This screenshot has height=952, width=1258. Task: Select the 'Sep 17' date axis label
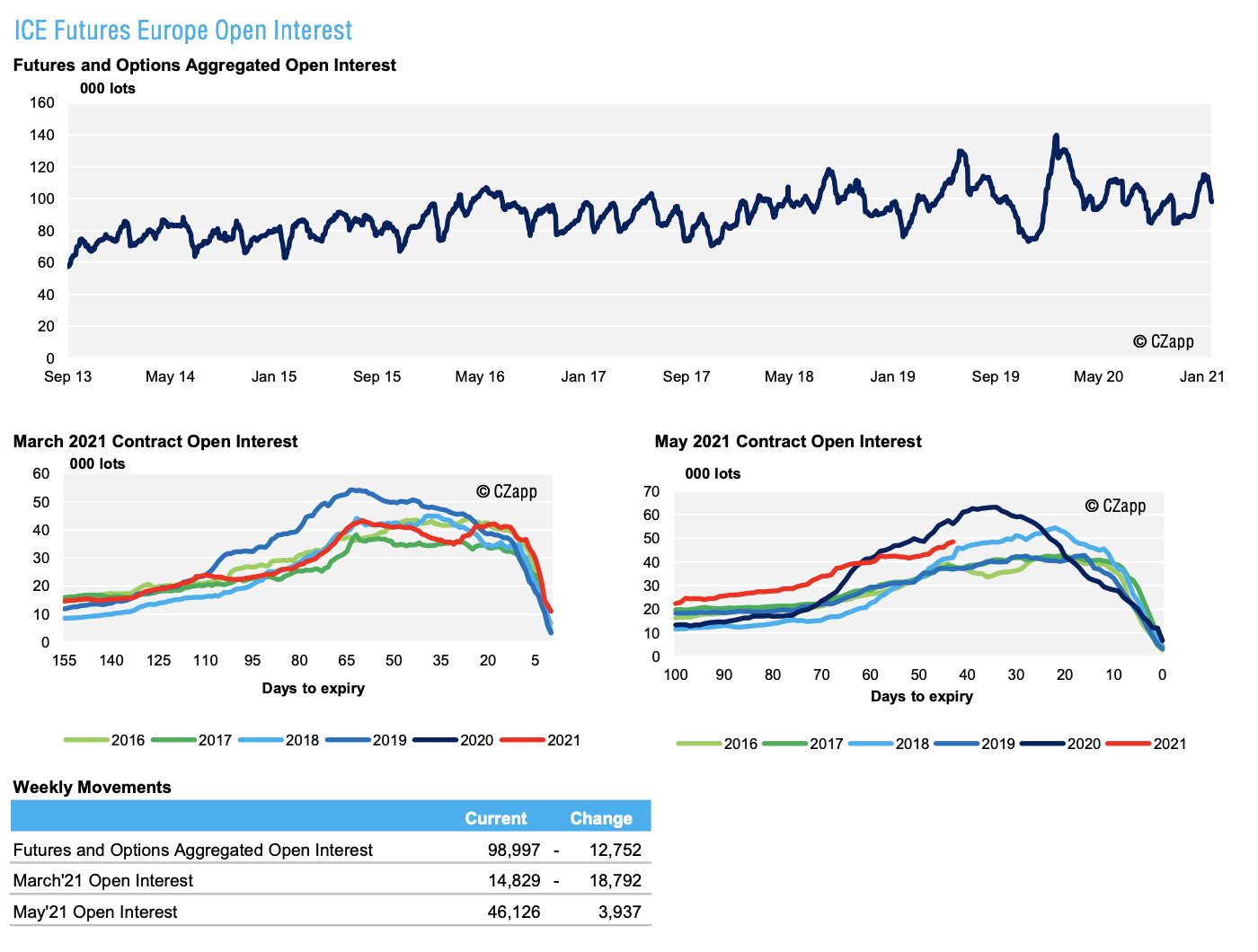click(x=687, y=376)
